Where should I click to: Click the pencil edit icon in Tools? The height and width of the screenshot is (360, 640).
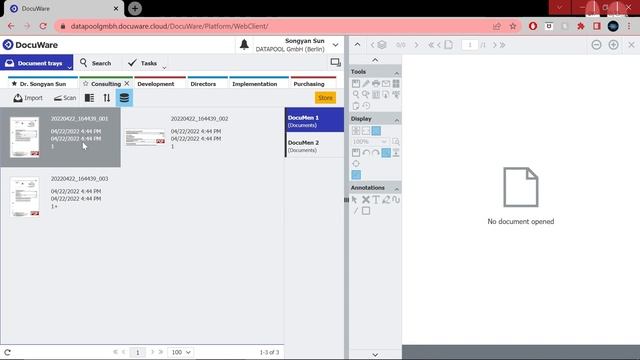point(366,84)
